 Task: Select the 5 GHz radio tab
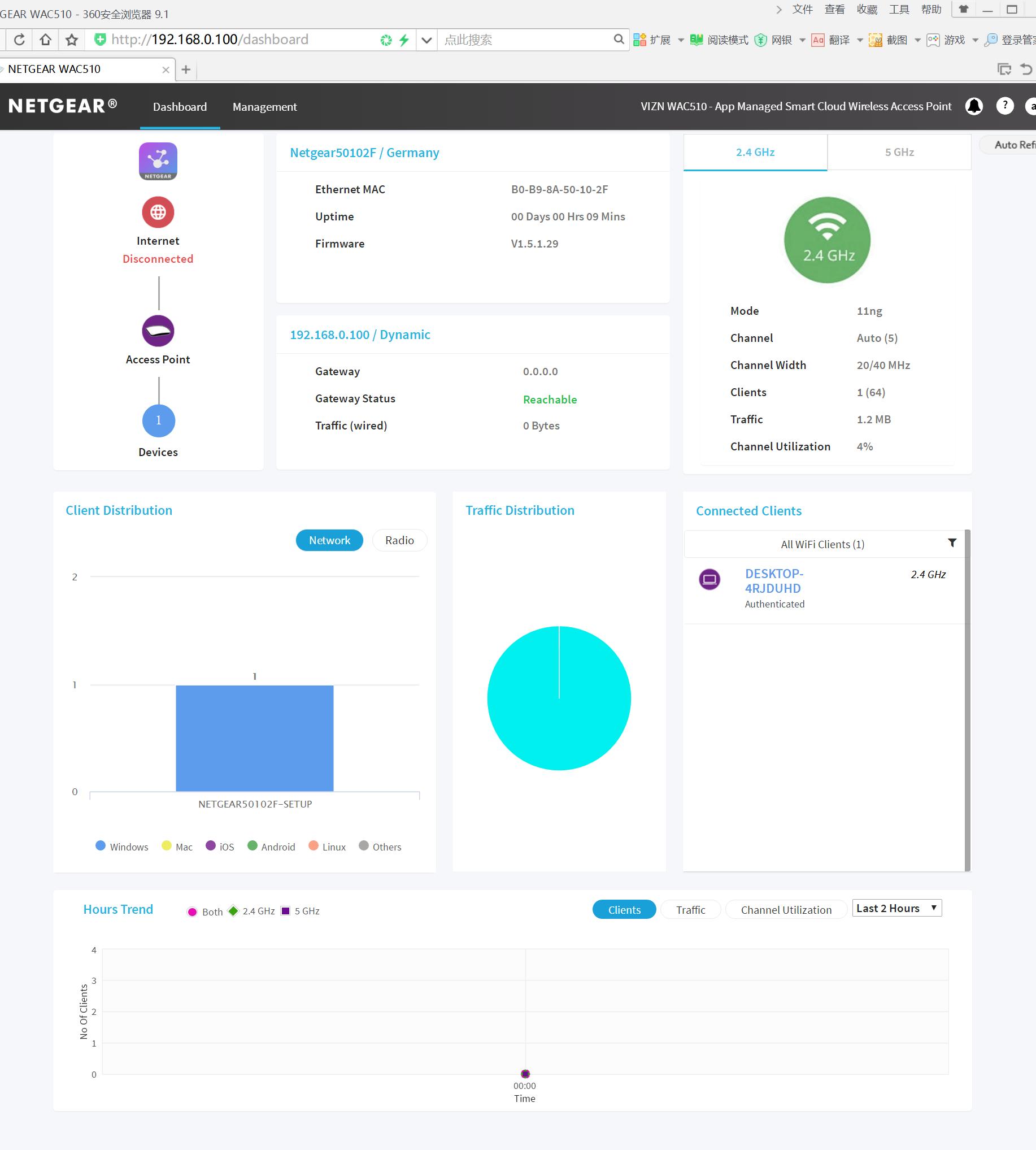(899, 152)
